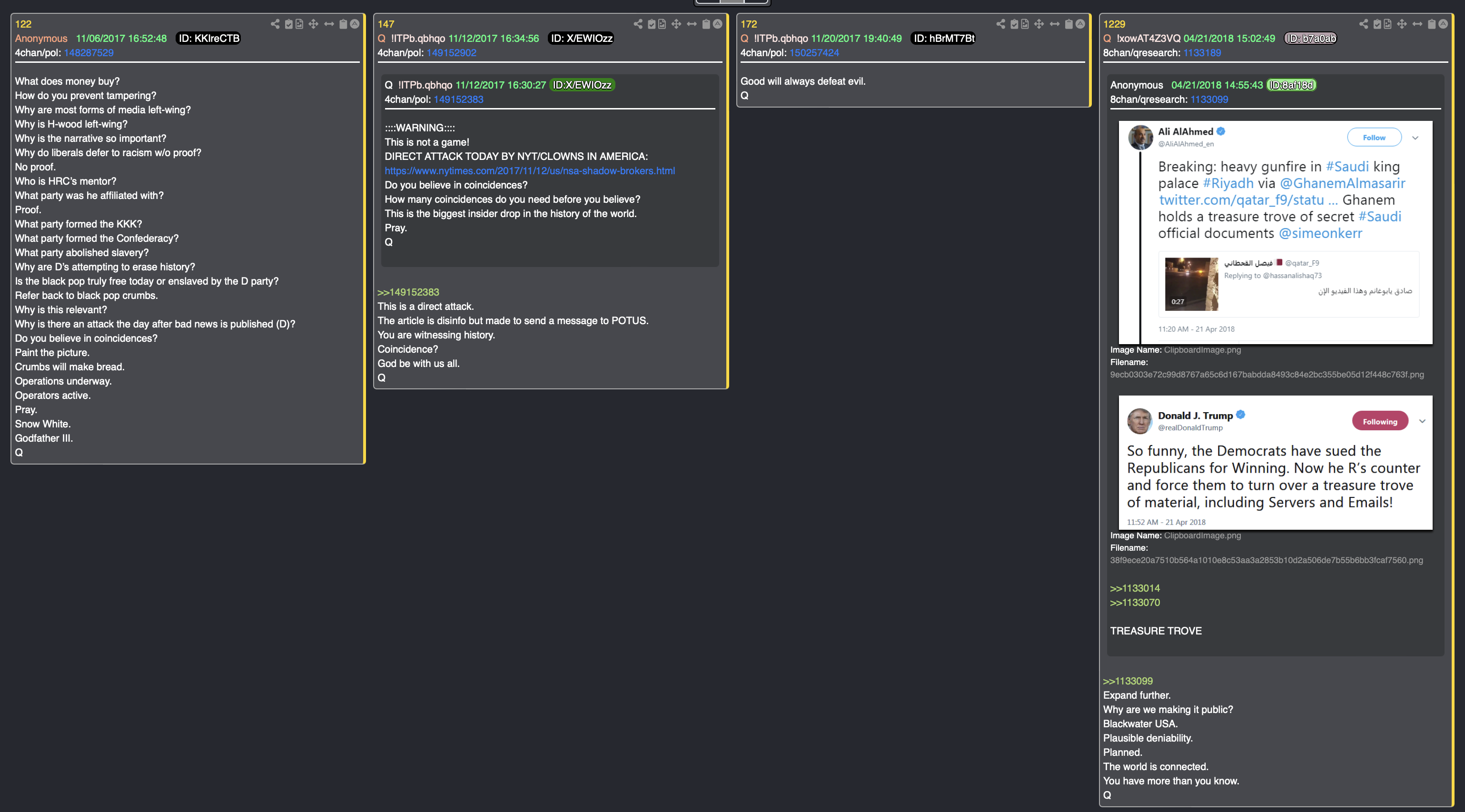This screenshot has width=1465, height=812.
Task: Open 8chan/qresearch quoted link 1133099
Action: click(x=1209, y=99)
